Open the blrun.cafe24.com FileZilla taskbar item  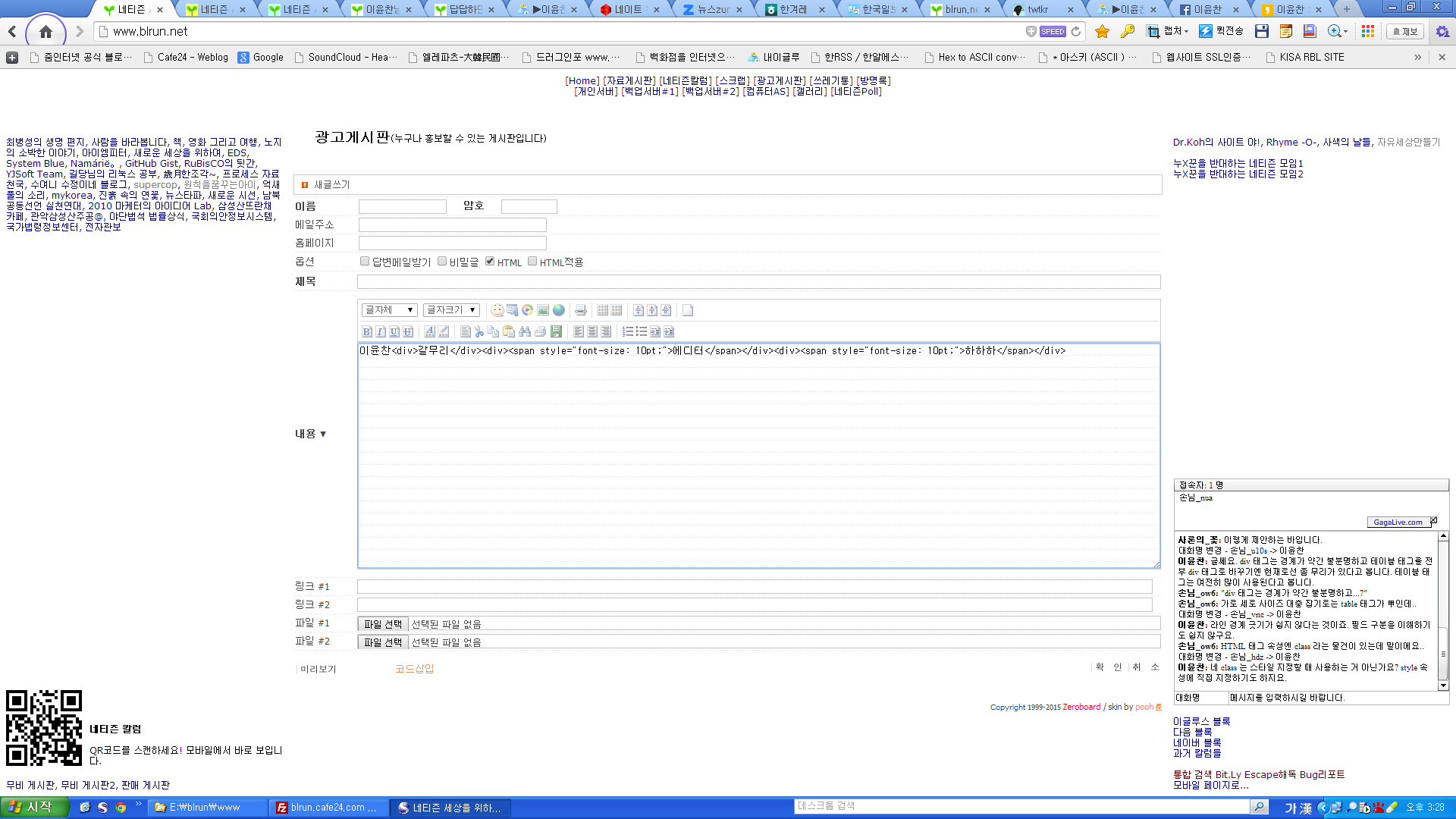coord(329,808)
